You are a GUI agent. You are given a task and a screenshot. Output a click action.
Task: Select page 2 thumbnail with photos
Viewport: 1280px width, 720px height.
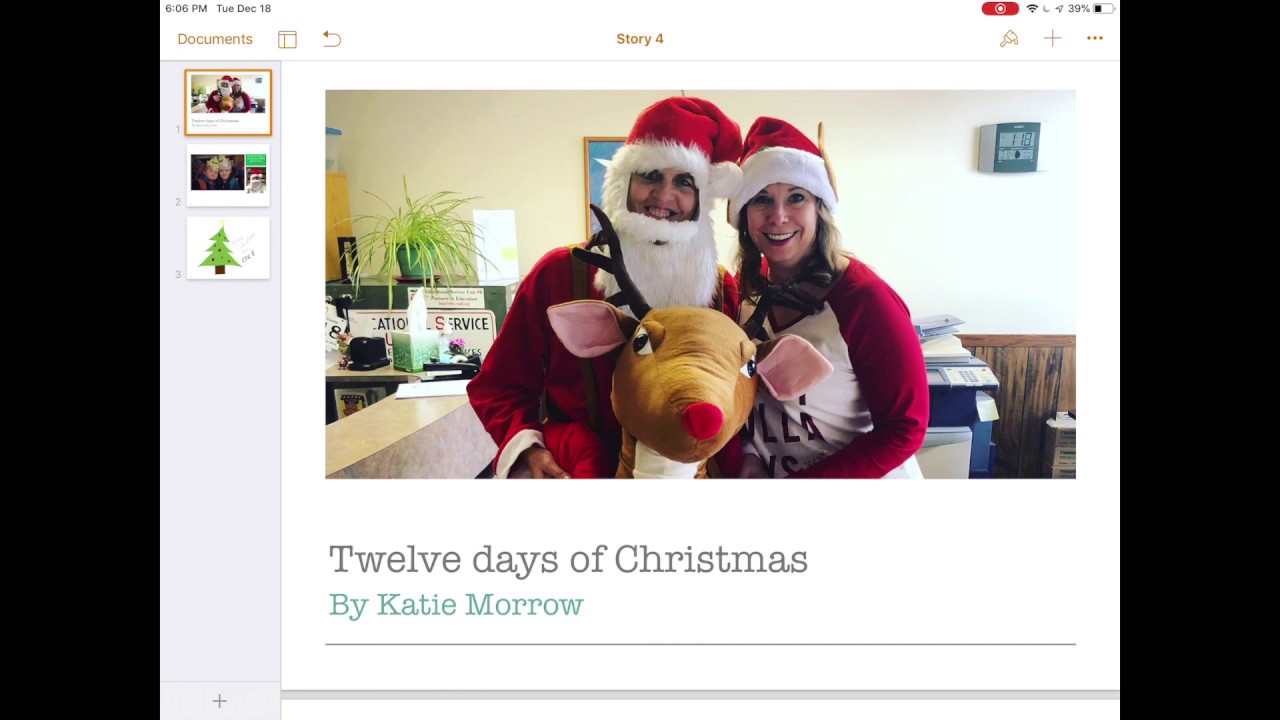[x=228, y=175]
